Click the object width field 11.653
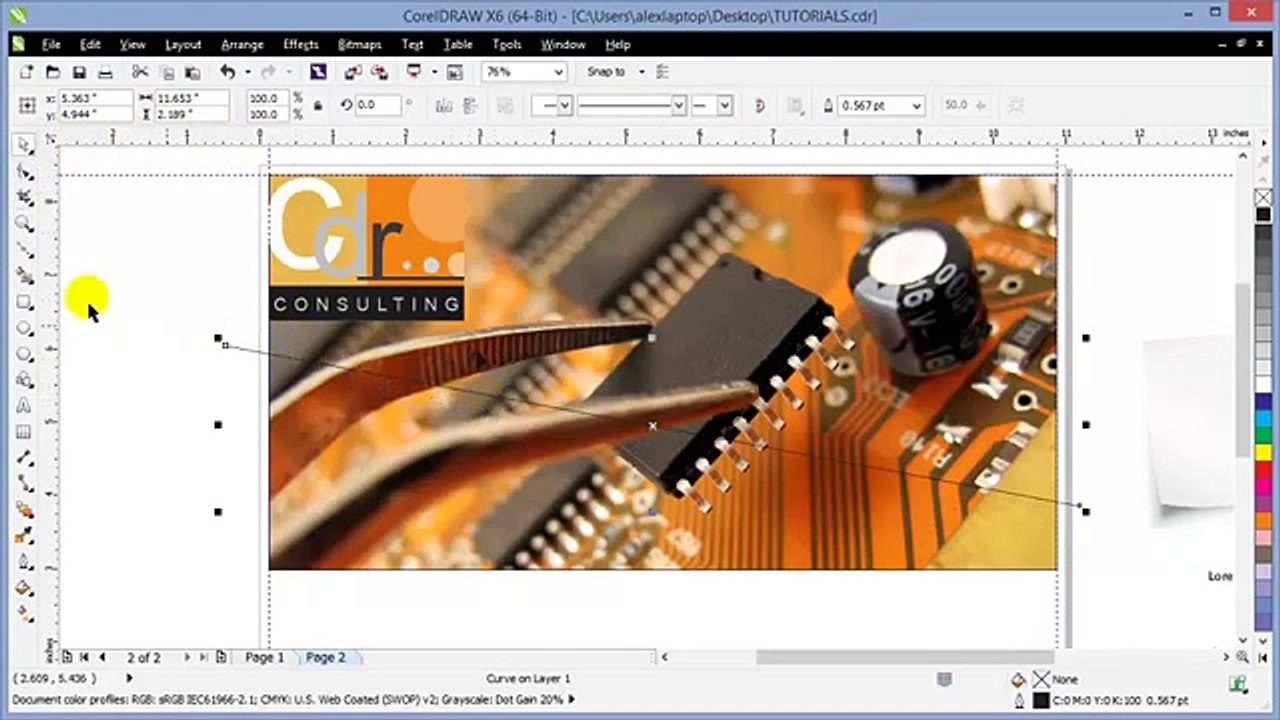The width and height of the screenshot is (1280, 720). 191,98
